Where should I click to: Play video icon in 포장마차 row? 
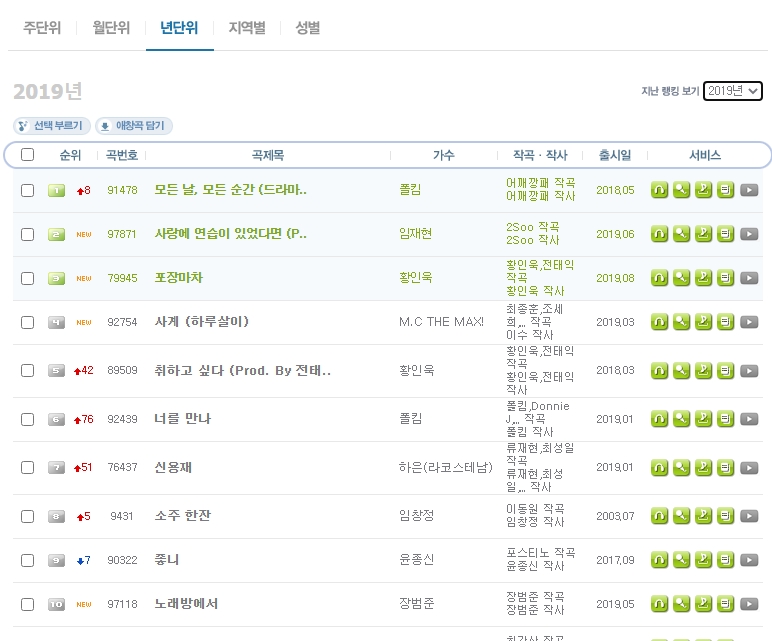click(749, 278)
